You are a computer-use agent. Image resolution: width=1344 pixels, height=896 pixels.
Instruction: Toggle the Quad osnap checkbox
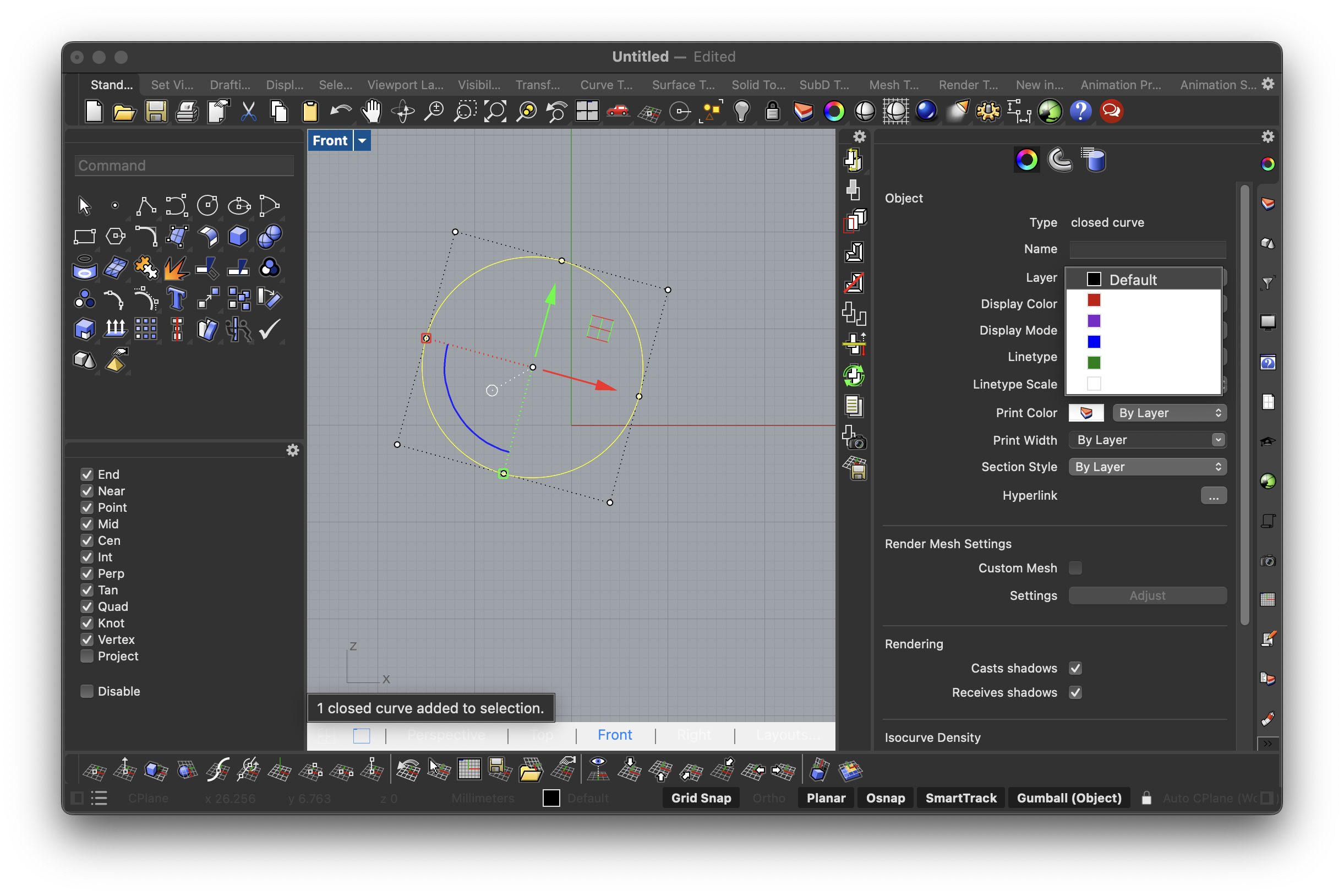coord(87,607)
